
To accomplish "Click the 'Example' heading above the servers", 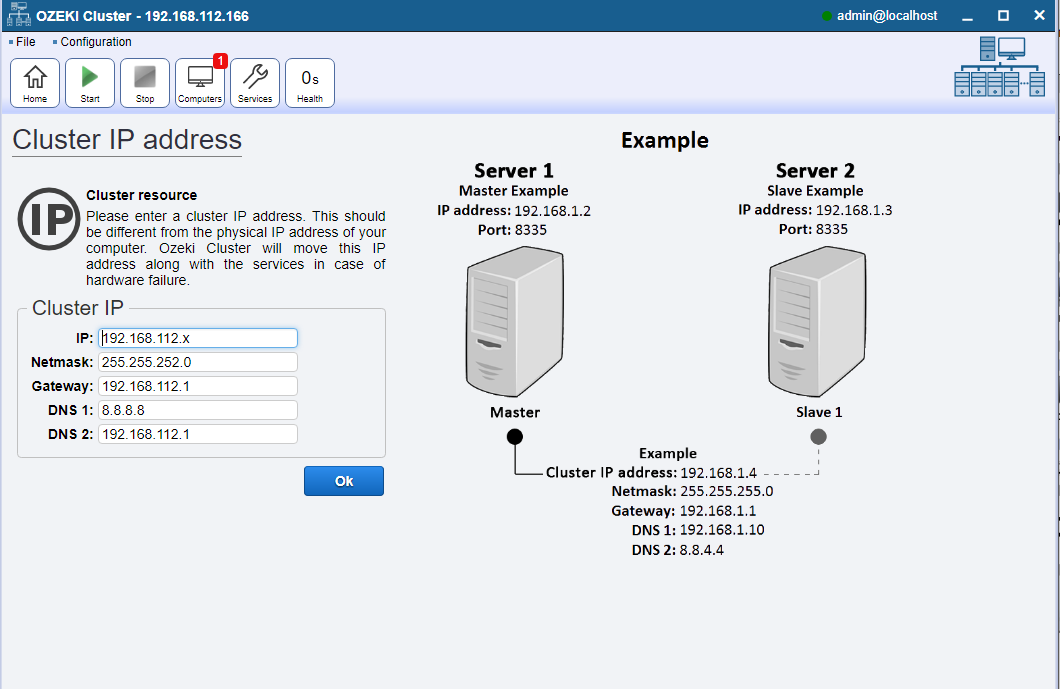I will pyautogui.click(x=665, y=141).
